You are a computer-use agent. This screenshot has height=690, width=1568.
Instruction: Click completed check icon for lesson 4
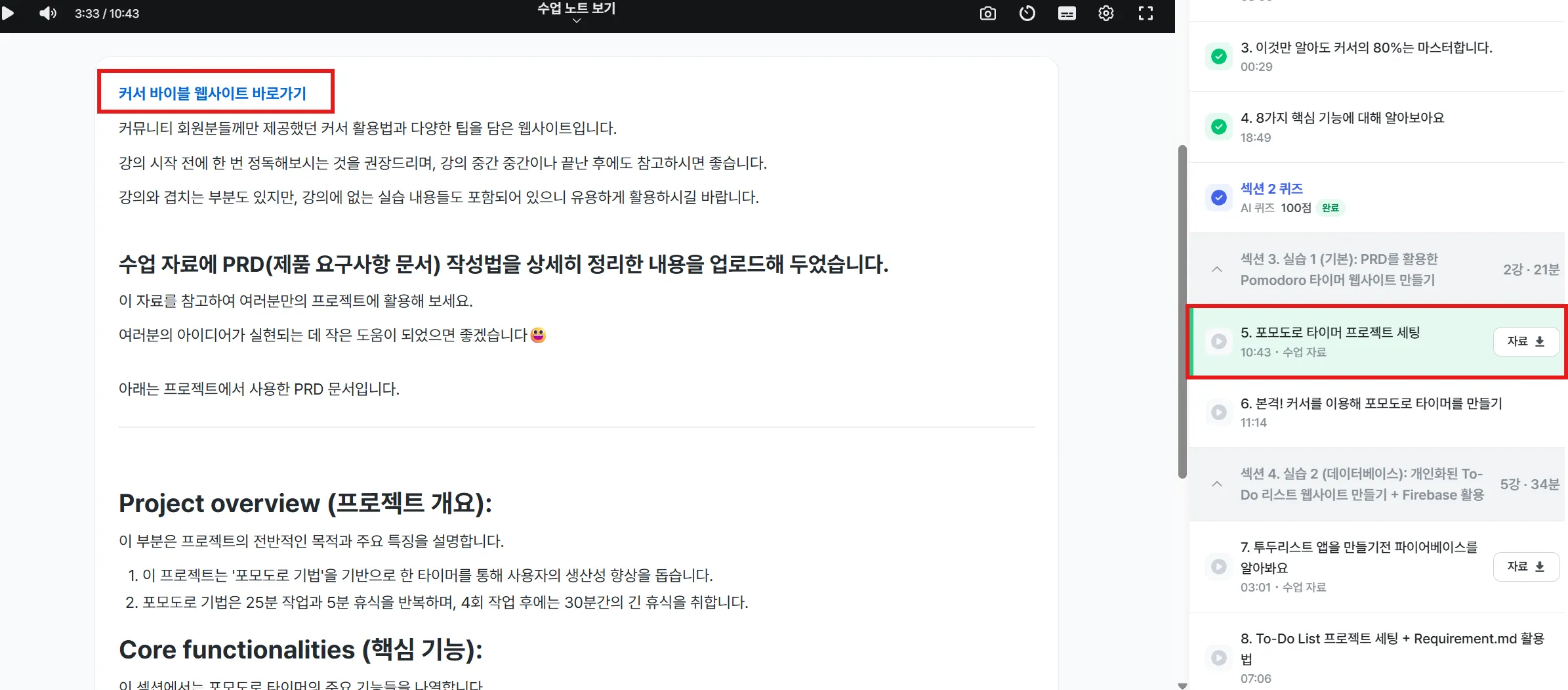tap(1219, 127)
